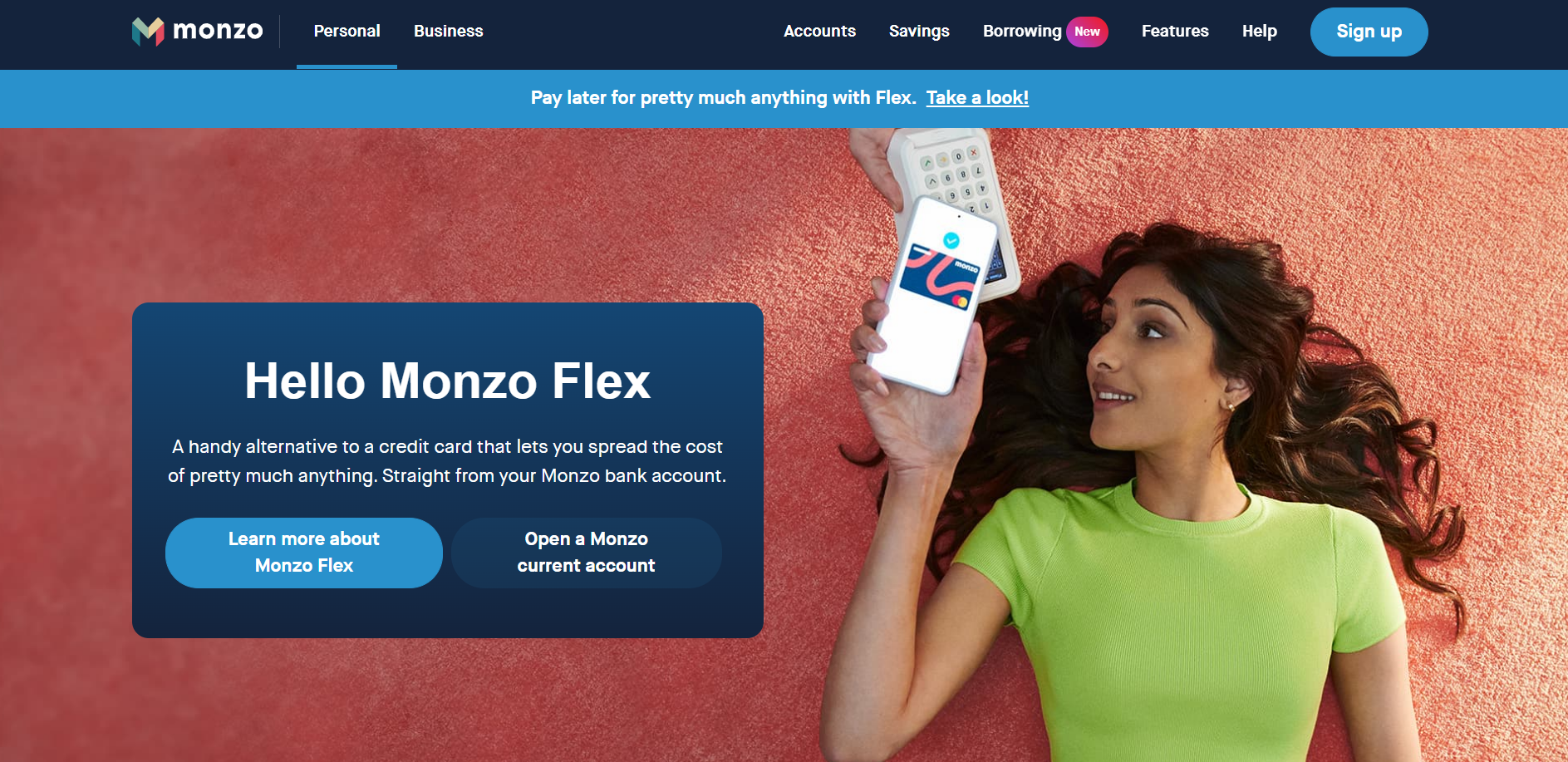
Task: Click the monzo wordmark in header
Action: click(218, 31)
